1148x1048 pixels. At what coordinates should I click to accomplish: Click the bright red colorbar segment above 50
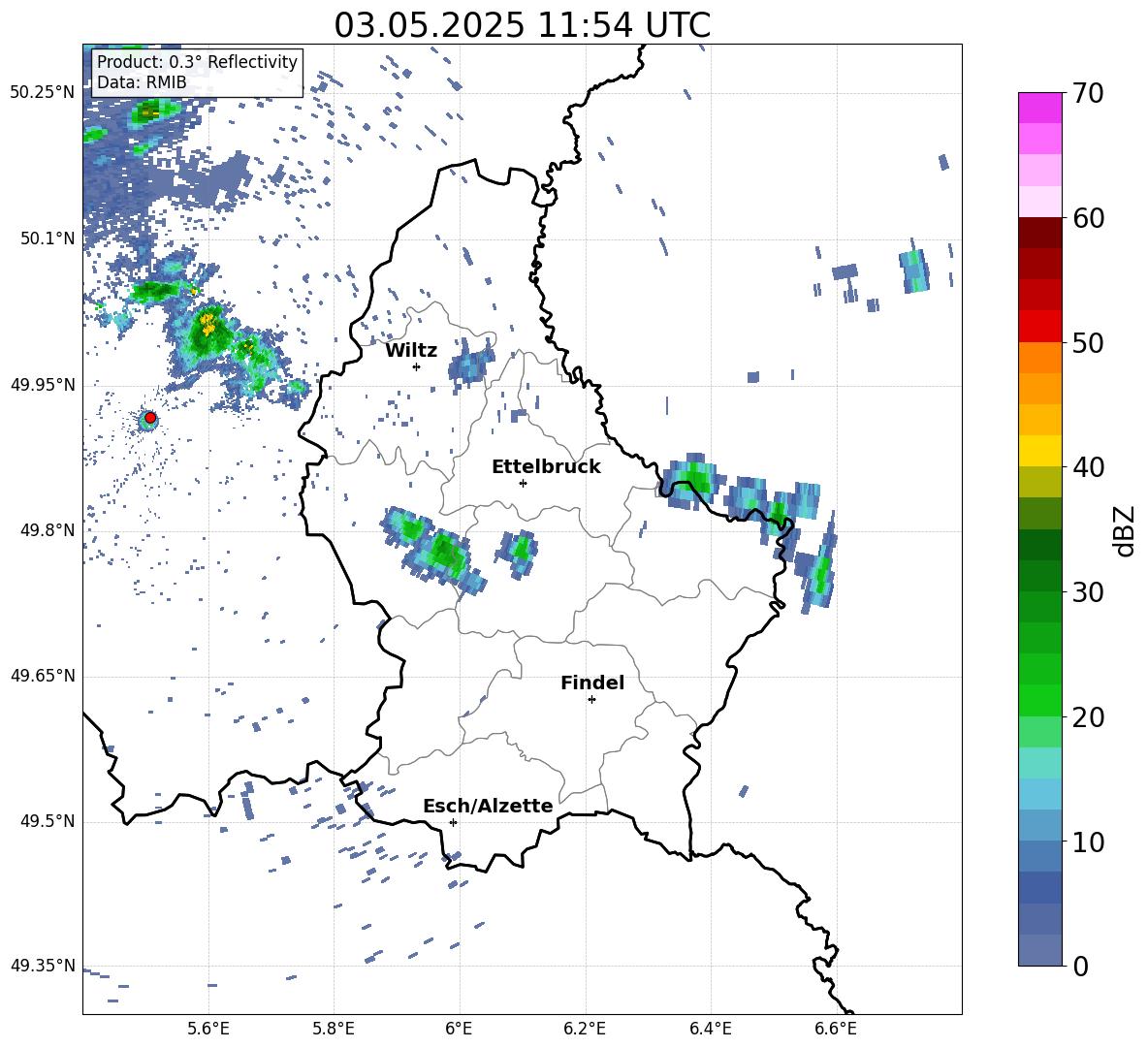(1039, 327)
